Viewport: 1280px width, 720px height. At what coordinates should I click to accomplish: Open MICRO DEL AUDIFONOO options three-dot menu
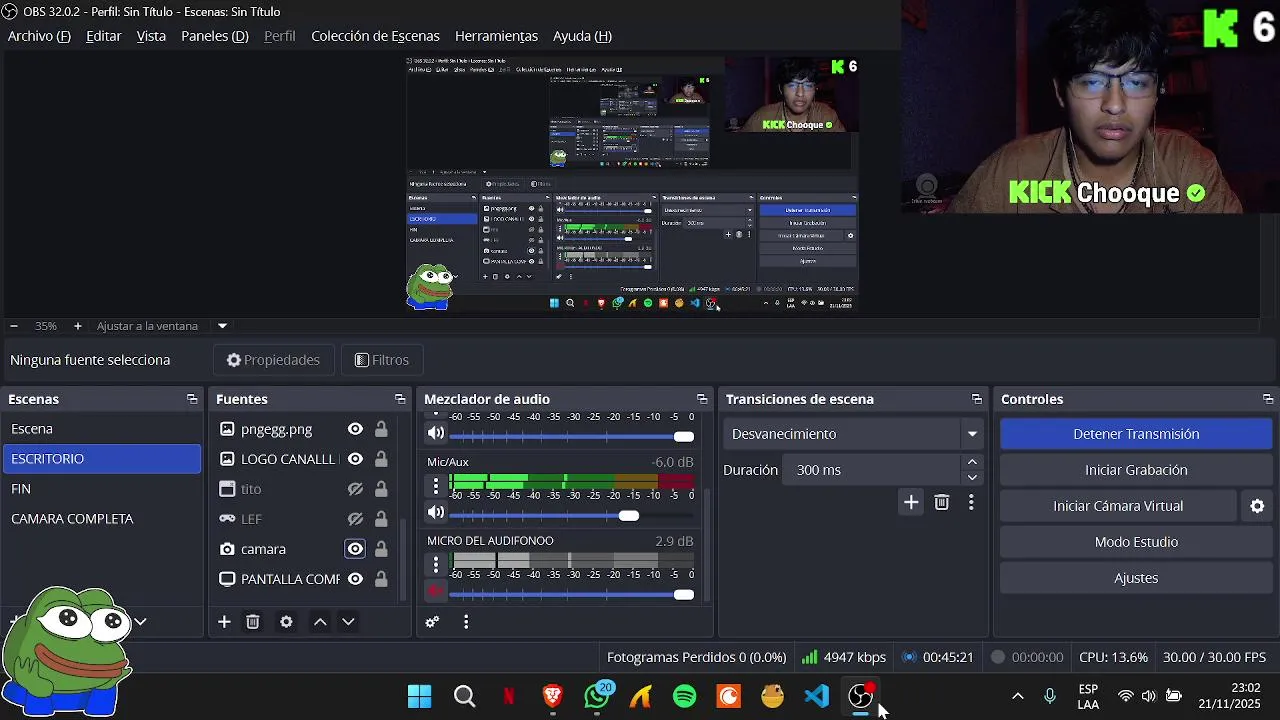[435, 566]
